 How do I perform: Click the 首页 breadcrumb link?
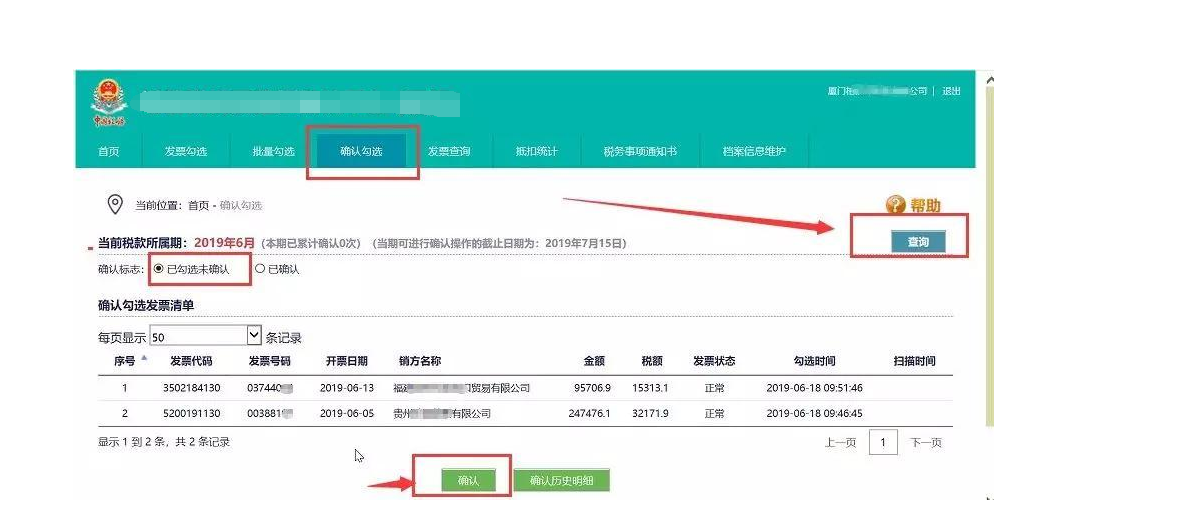199,206
